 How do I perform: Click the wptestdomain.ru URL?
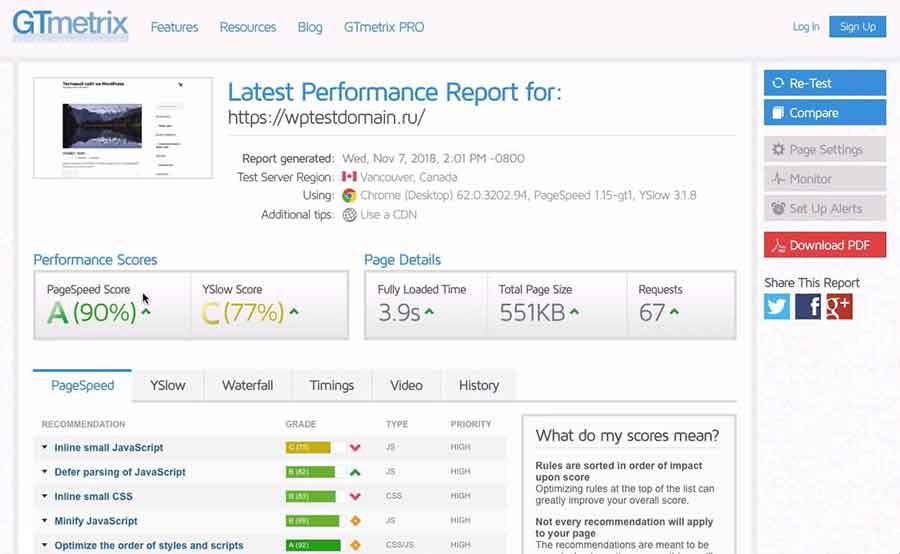tap(327, 117)
